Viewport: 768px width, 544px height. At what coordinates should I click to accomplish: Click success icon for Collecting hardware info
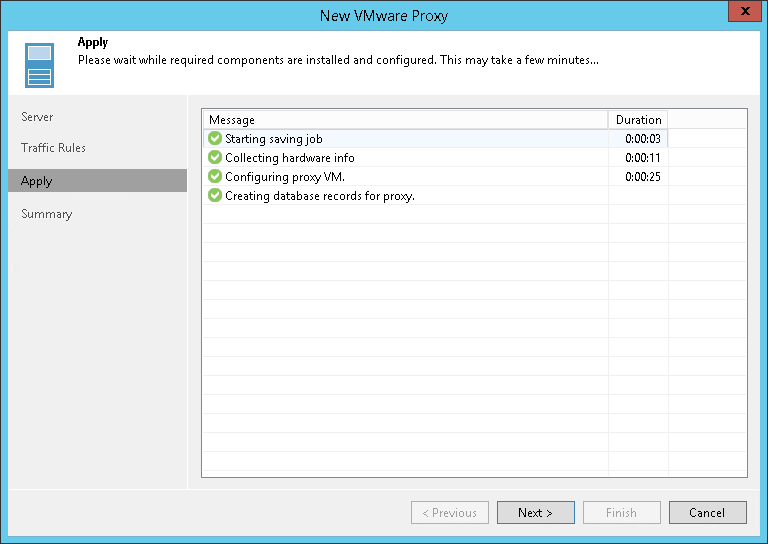pos(214,158)
